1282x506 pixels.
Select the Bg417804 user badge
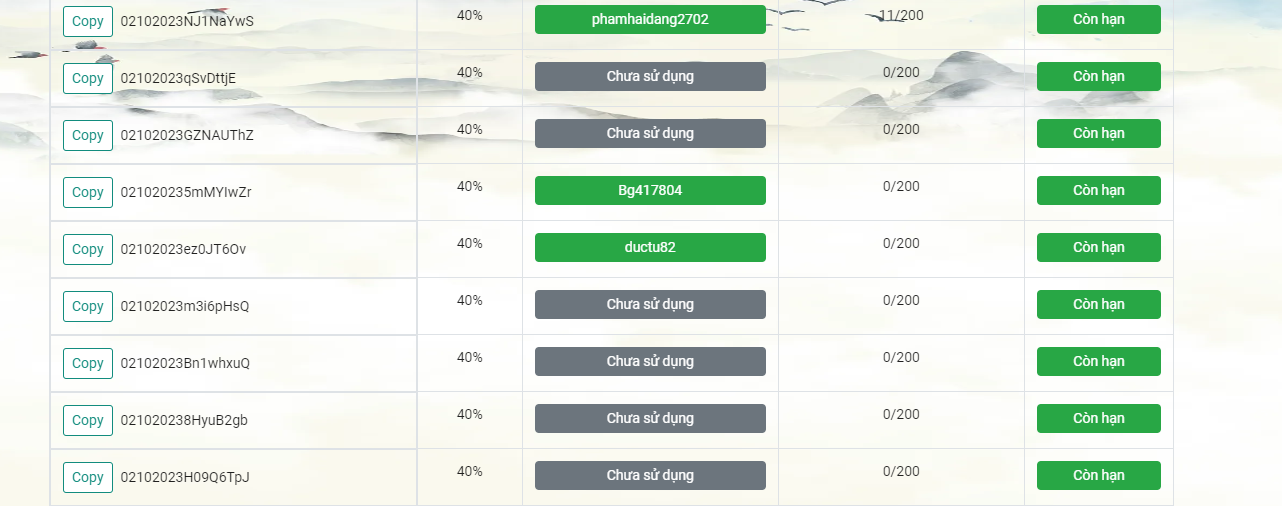pos(650,190)
